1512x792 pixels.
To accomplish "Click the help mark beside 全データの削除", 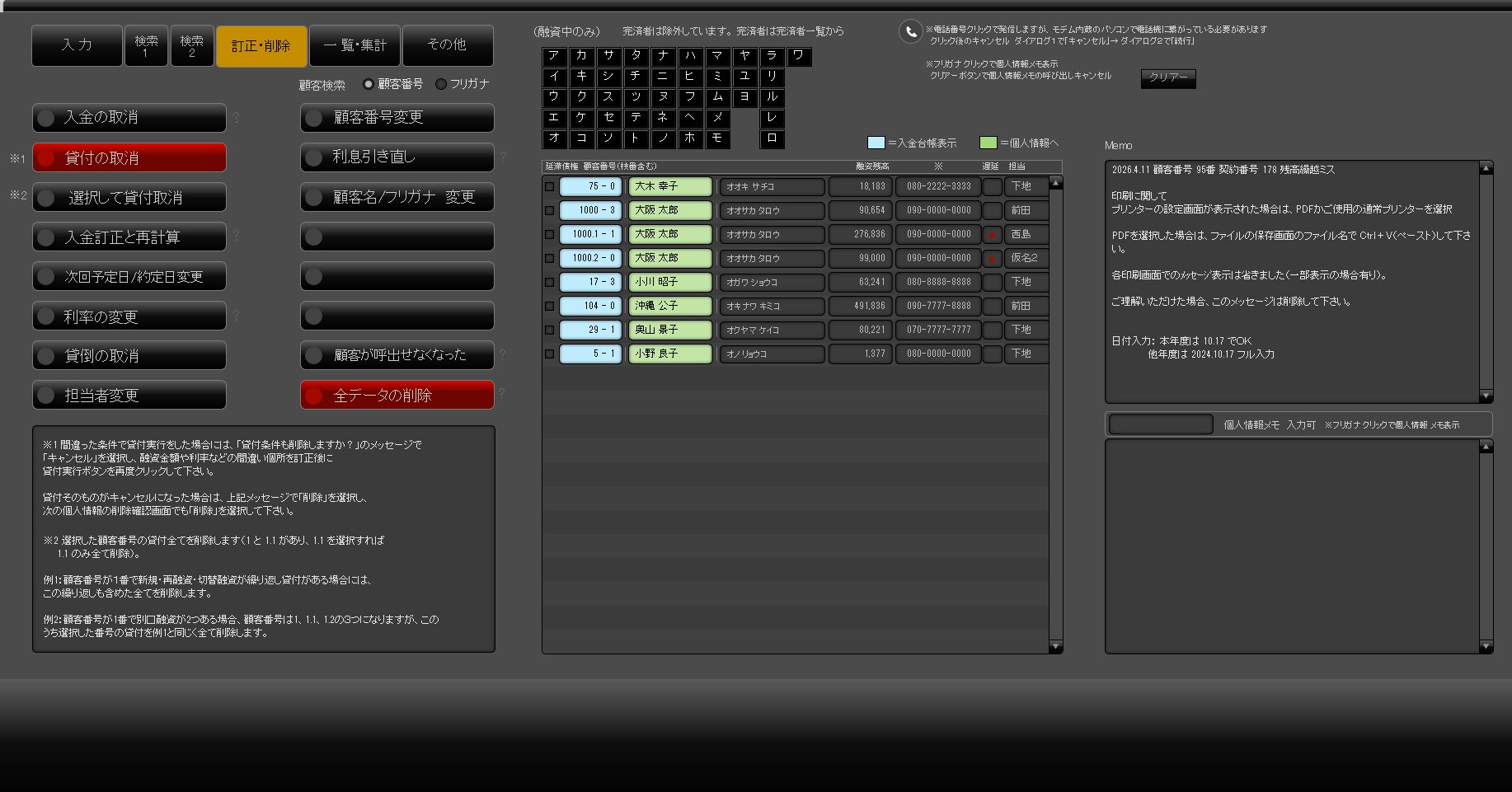I will pyautogui.click(x=501, y=394).
